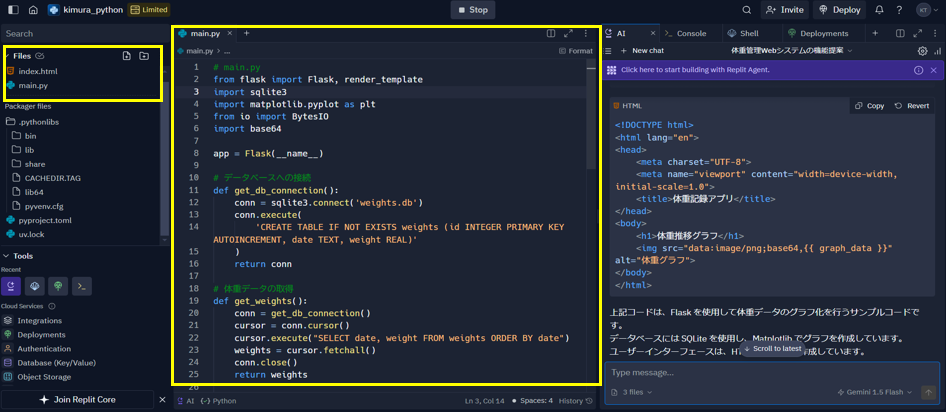Viewport: 946px width, 412px height.
Task: Add a new editor tab
Action: pos(246,34)
